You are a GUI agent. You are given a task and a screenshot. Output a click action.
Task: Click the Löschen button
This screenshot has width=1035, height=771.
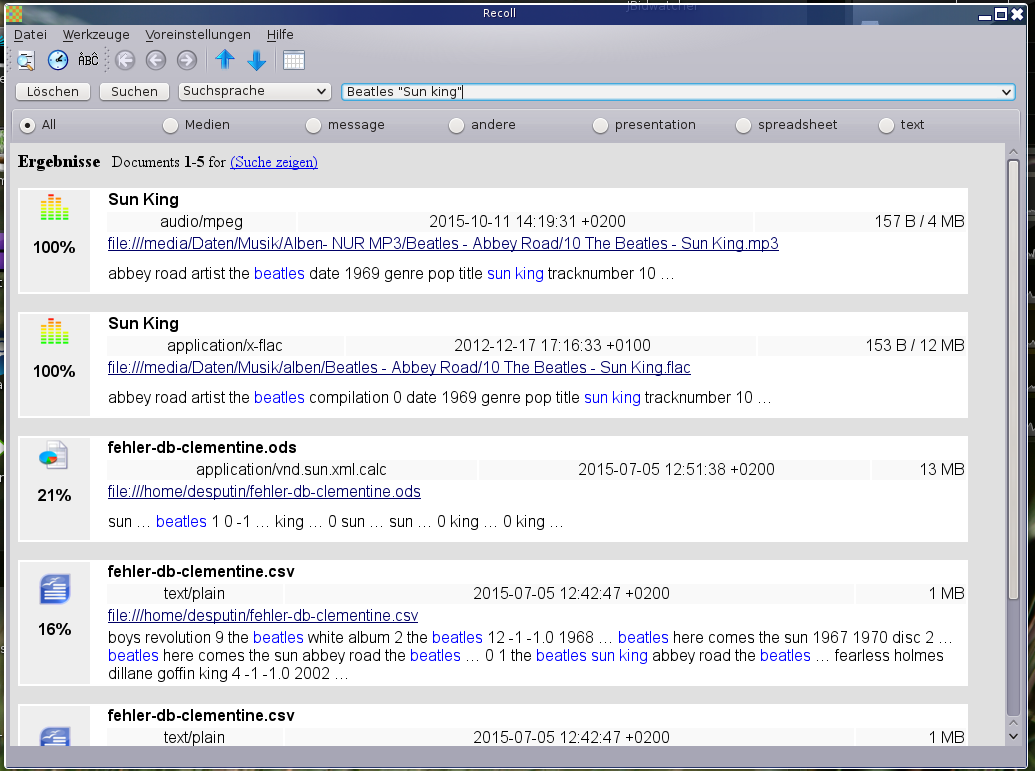click(x=53, y=92)
